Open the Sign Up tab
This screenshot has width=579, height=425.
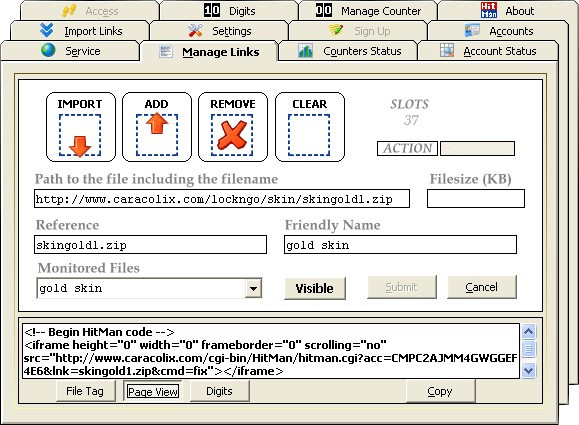[x=358, y=31]
